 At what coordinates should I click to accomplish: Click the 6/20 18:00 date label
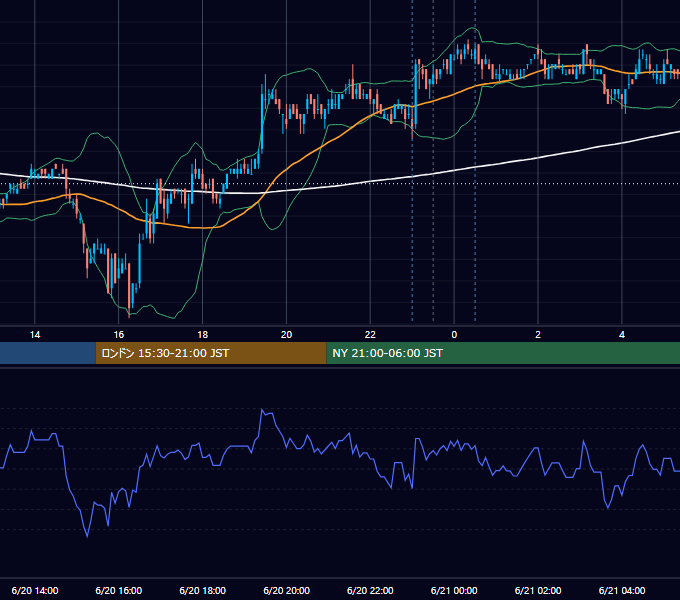click(203, 590)
